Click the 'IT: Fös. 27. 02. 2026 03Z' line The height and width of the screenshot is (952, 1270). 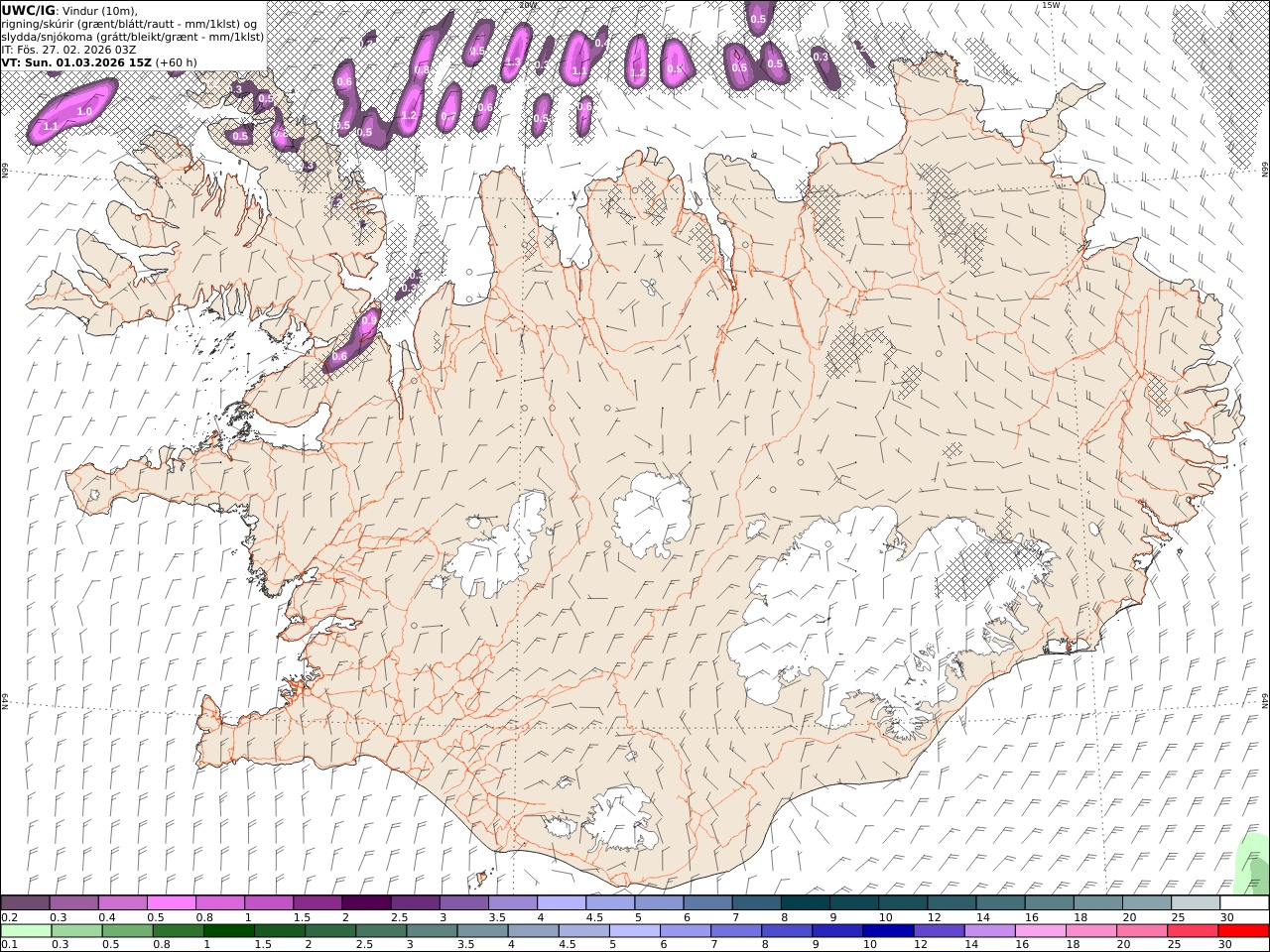pos(70,49)
